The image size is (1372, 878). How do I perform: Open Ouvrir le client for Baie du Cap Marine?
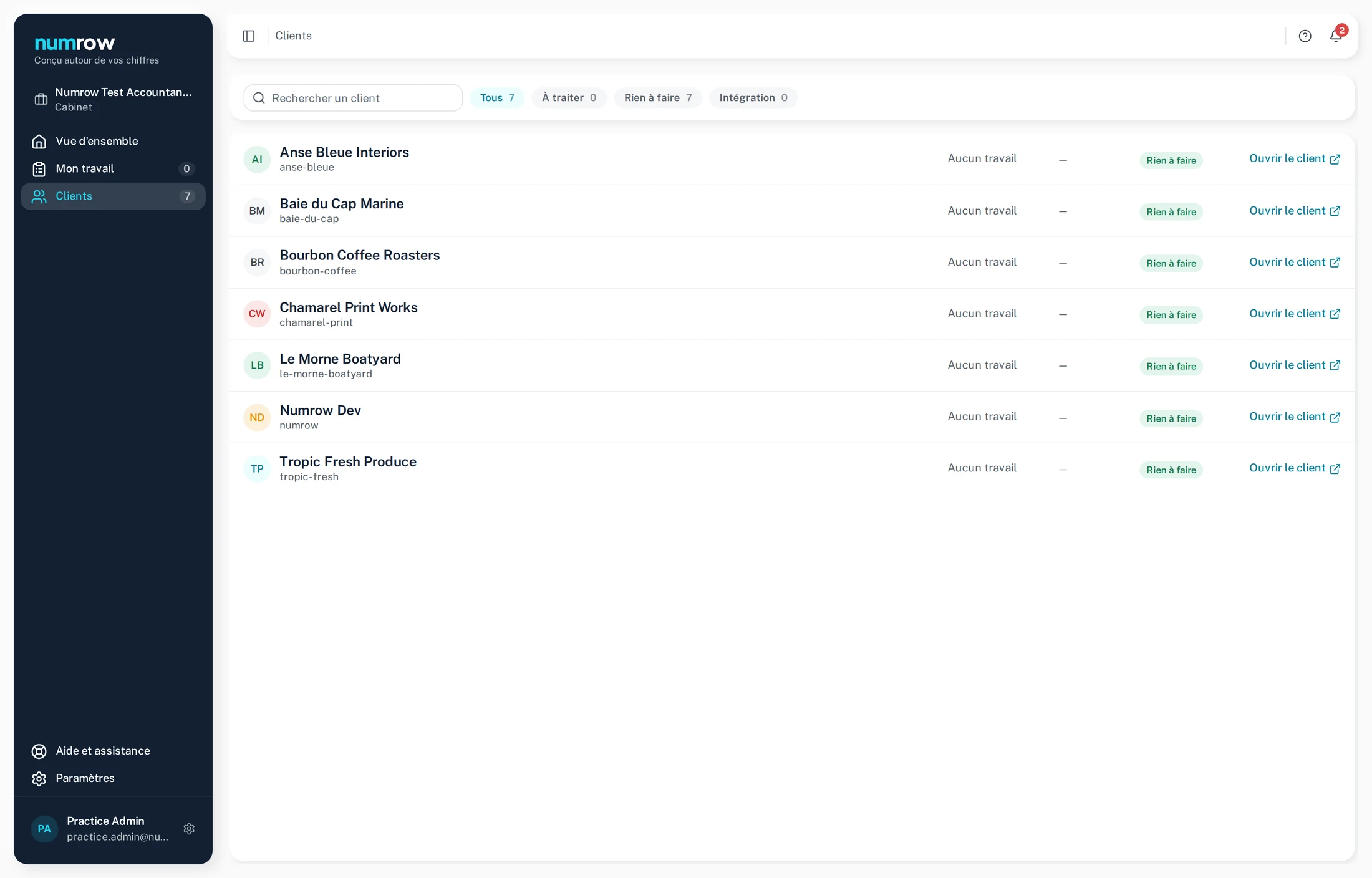point(1295,211)
